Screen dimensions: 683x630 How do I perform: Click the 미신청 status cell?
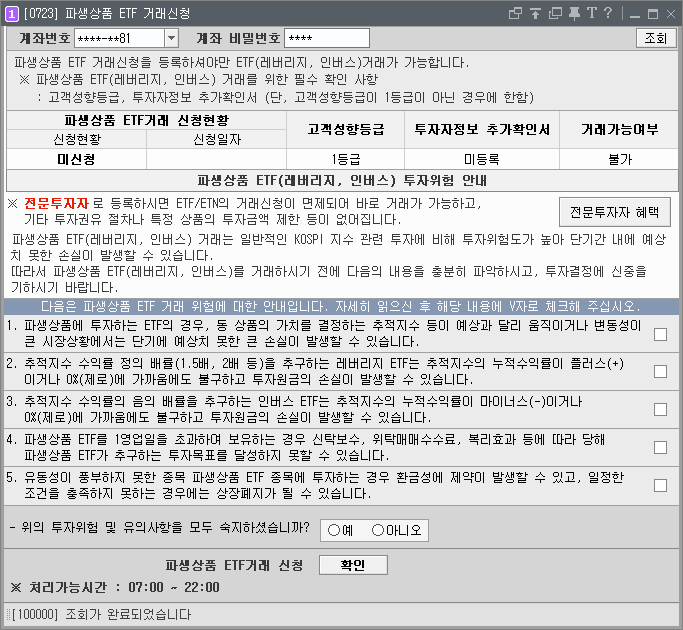tap(76, 159)
